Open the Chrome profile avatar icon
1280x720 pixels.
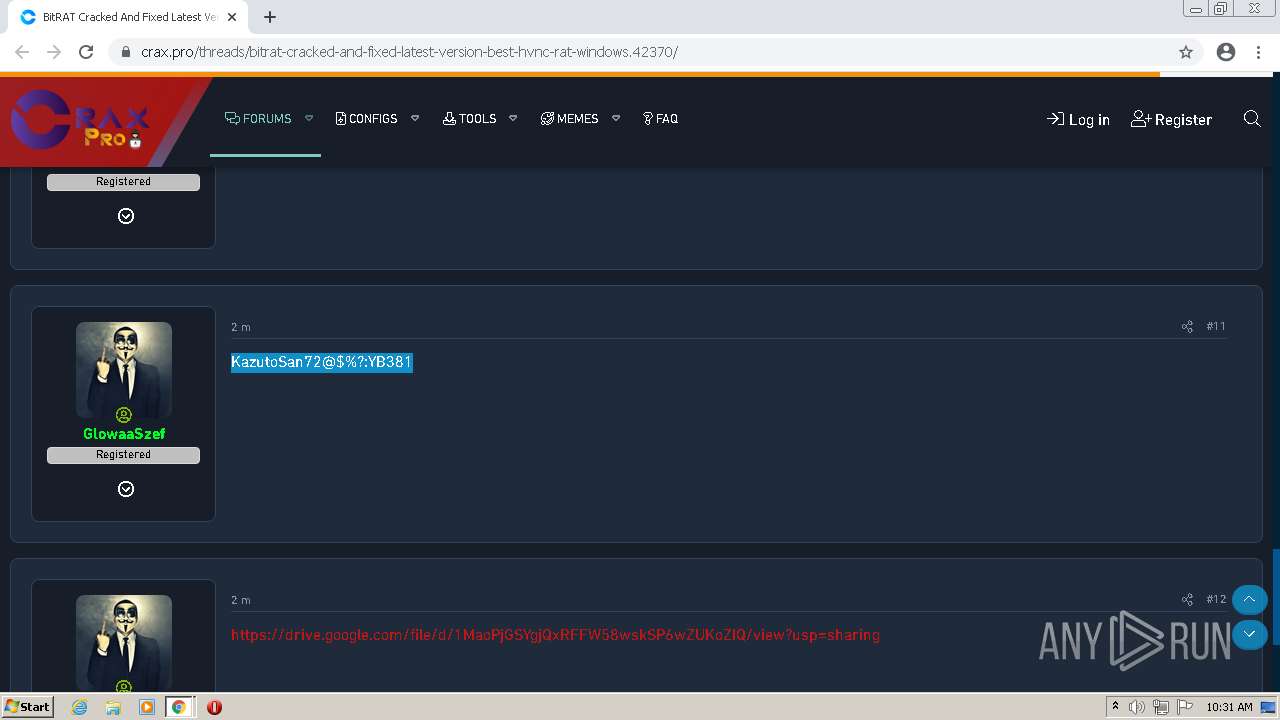click(1226, 52)
